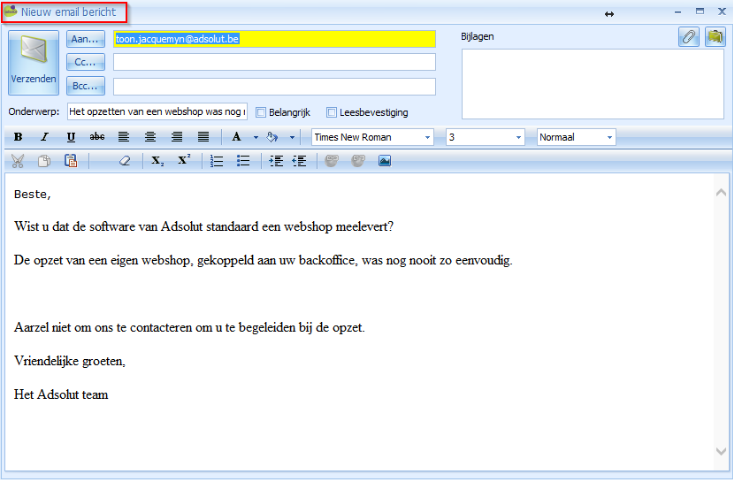Click the 'Beste,' greeting line
Image resolution: width=733 pixels, height=480 pixels.
[32, 194]
